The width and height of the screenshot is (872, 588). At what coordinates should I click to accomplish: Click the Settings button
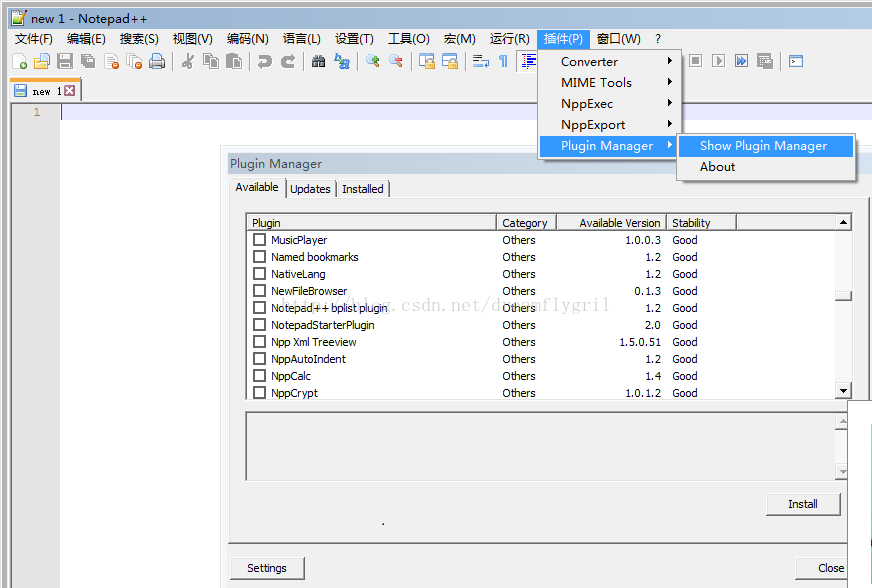pos(267,568)
